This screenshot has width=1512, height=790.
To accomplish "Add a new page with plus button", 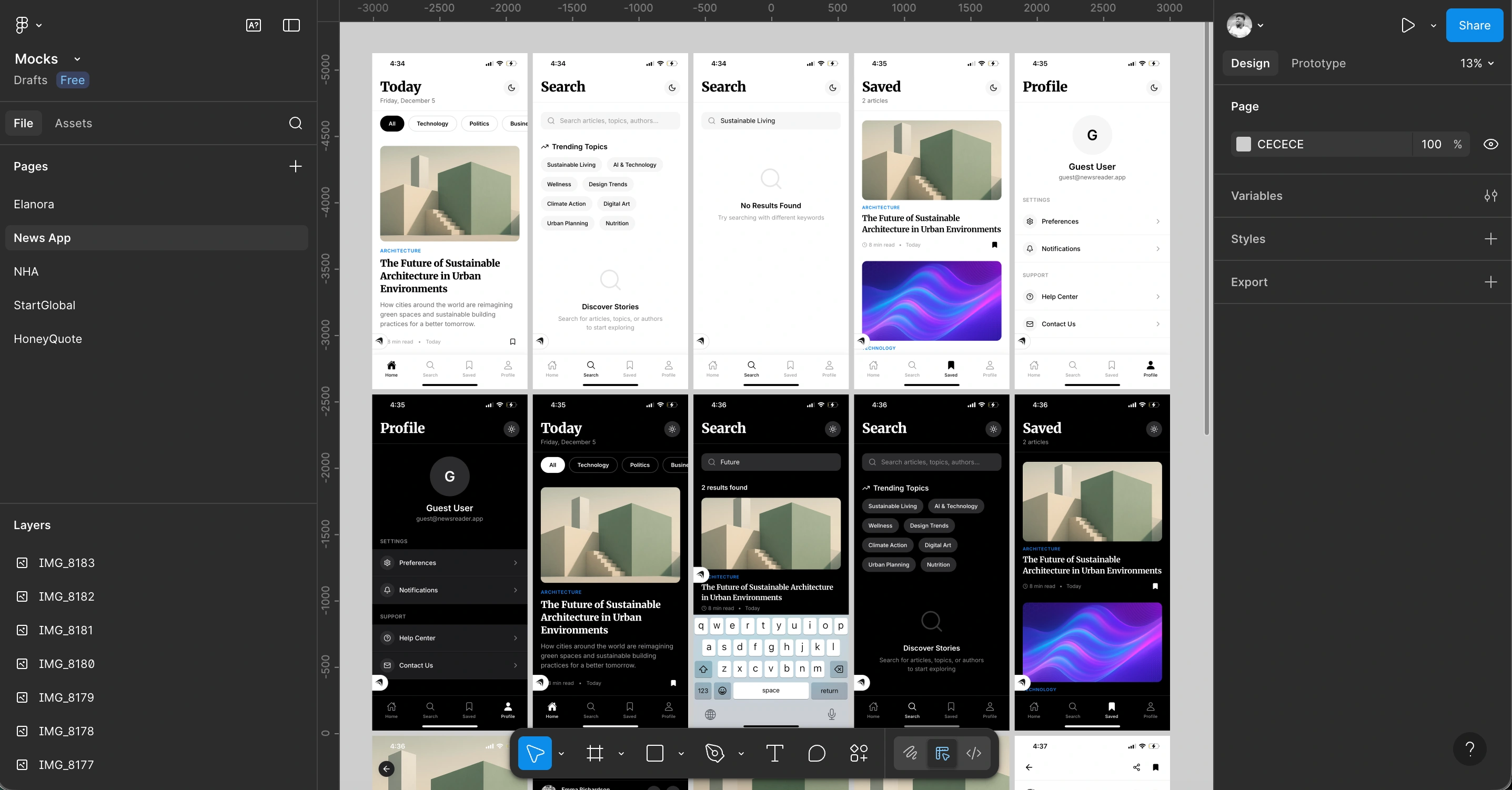I will [x=295, y=167].
